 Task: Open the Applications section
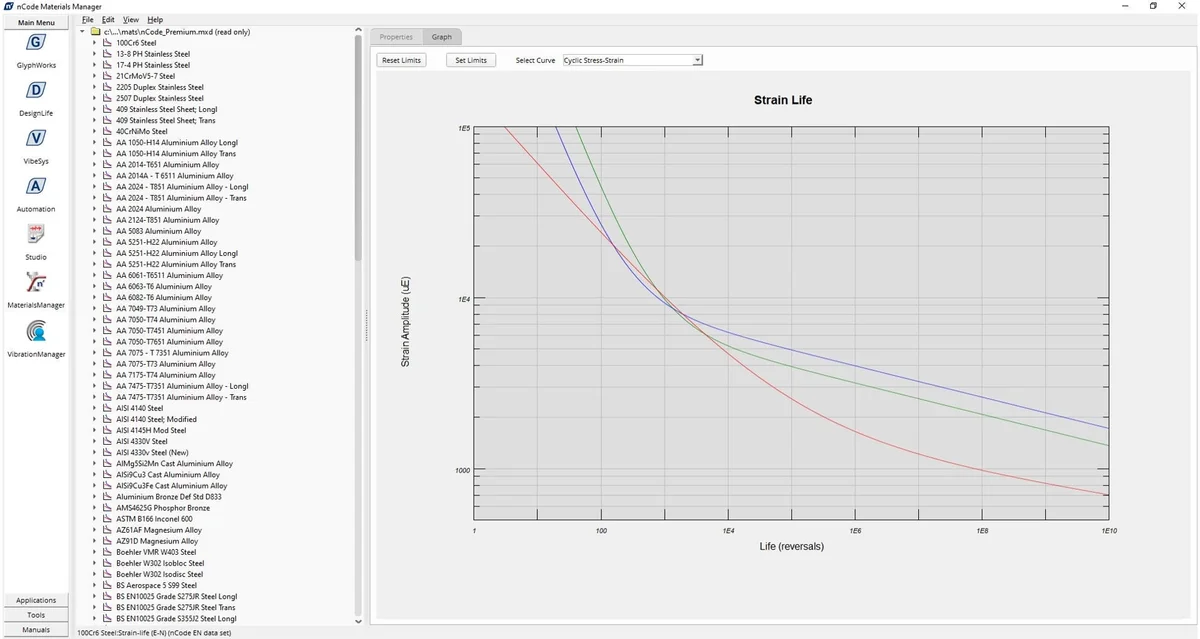(x=36, y=600)
